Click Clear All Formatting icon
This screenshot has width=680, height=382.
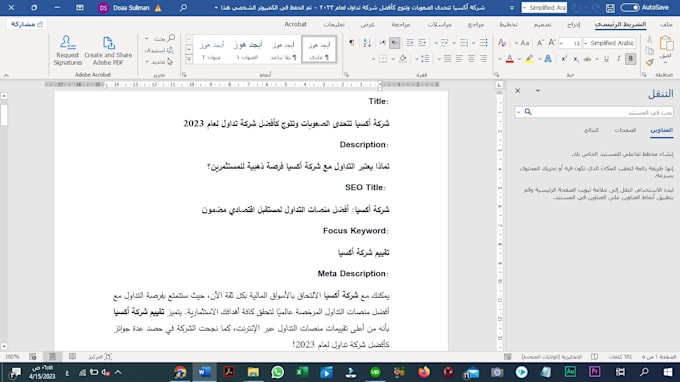[502, 42]
